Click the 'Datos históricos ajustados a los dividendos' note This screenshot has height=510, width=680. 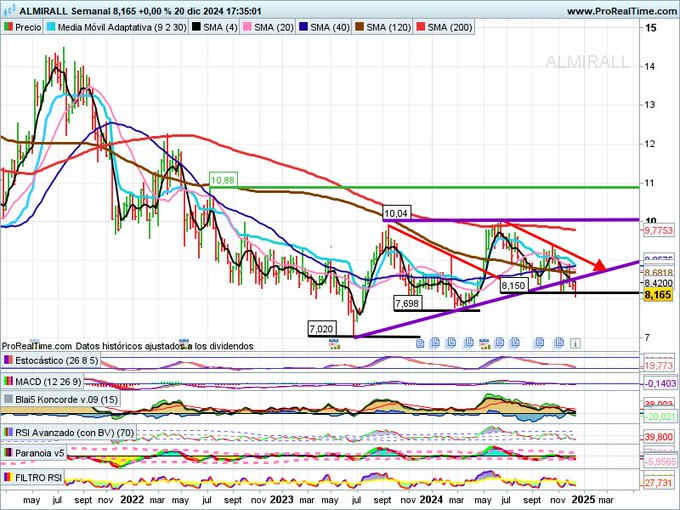pyautogui.click(x=164, y=346)
